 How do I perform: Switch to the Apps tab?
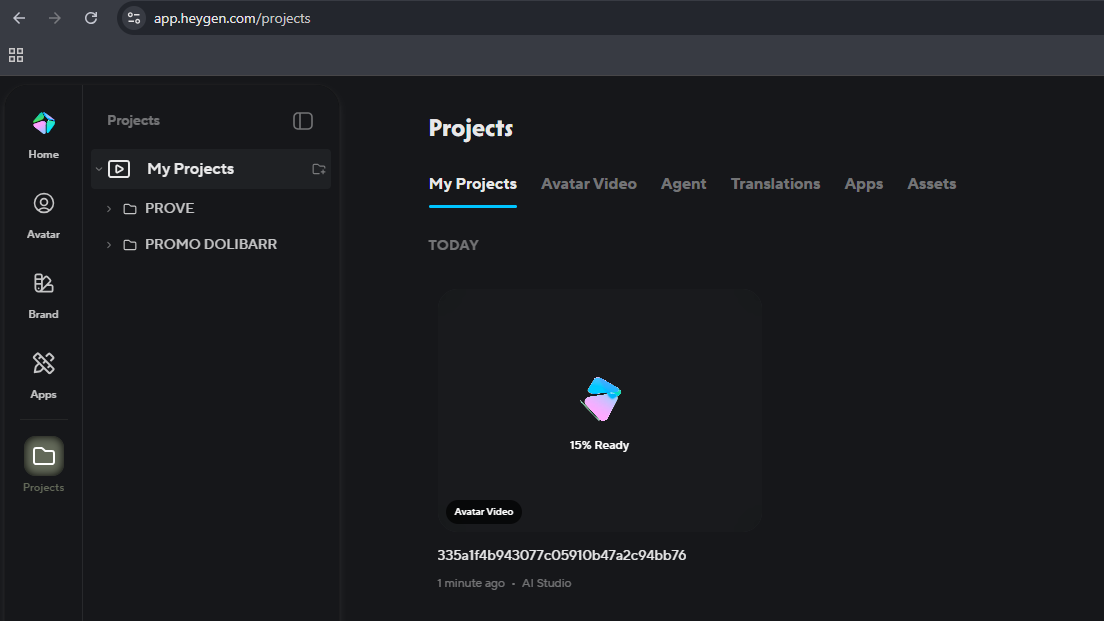(x=864, y=184)
